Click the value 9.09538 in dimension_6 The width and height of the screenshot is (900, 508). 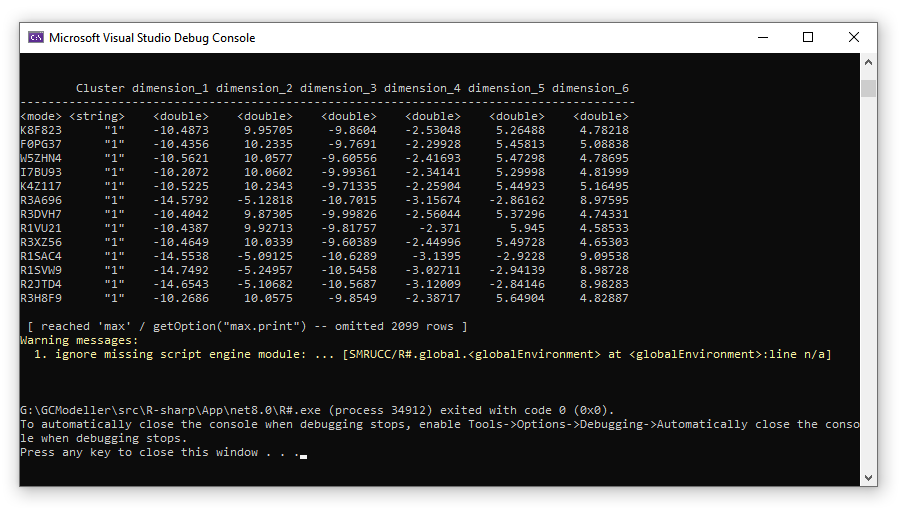pyautogui.click(x=604, y=256)
